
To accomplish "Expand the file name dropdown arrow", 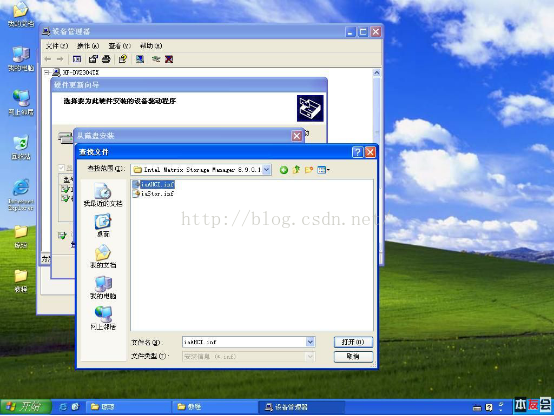I will (x=310, y=342).
